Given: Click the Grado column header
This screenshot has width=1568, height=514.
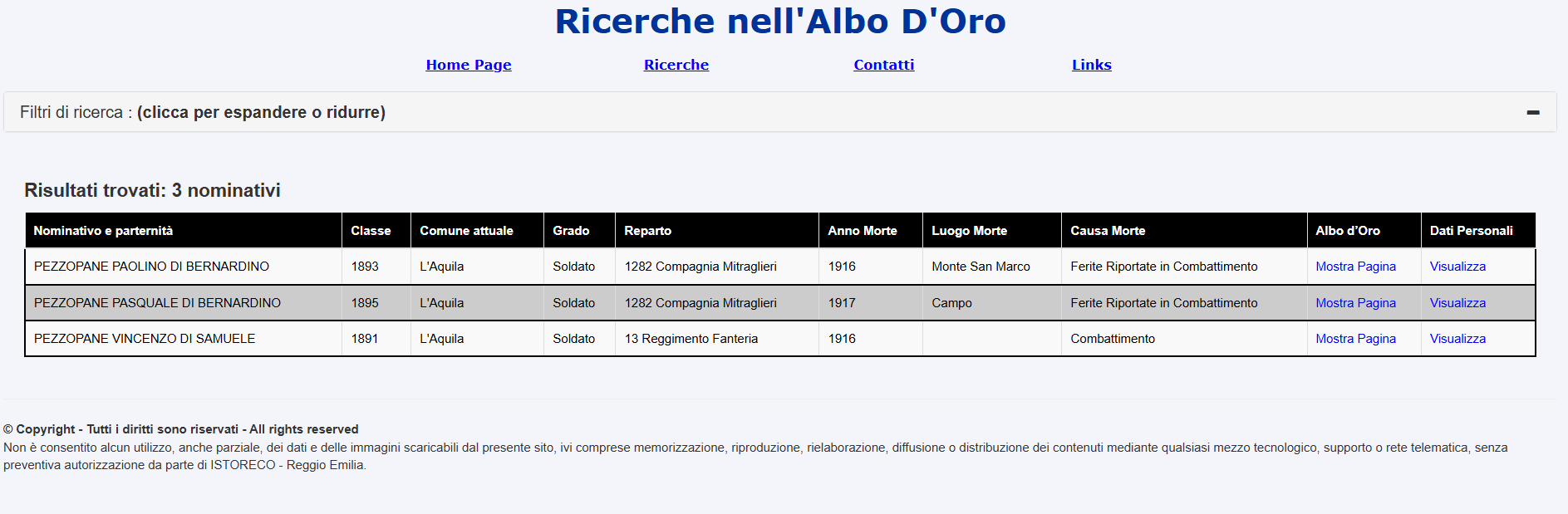Looking at the screenshot, I should tap(579, 231).
